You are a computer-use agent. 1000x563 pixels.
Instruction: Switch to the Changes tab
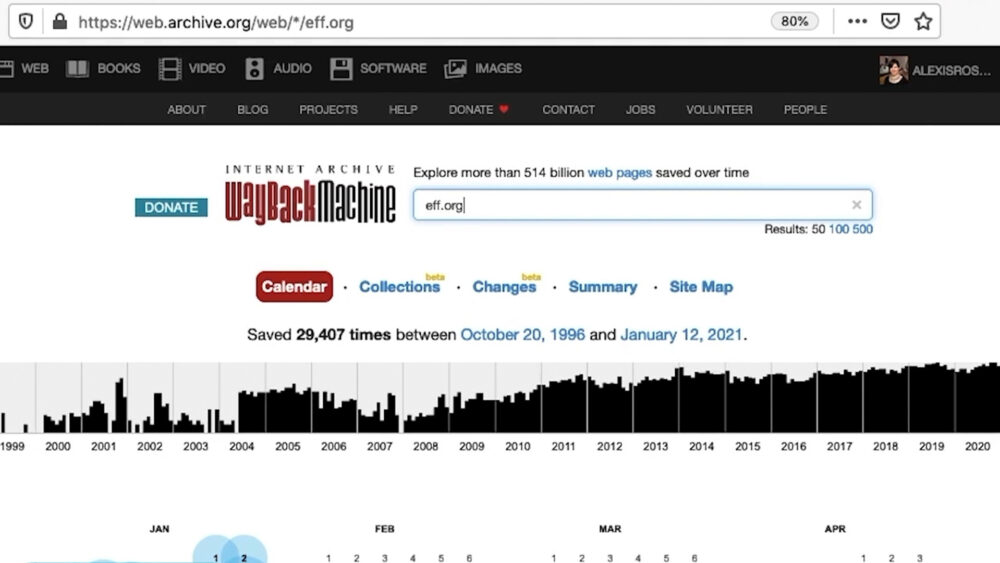[504, 287]
